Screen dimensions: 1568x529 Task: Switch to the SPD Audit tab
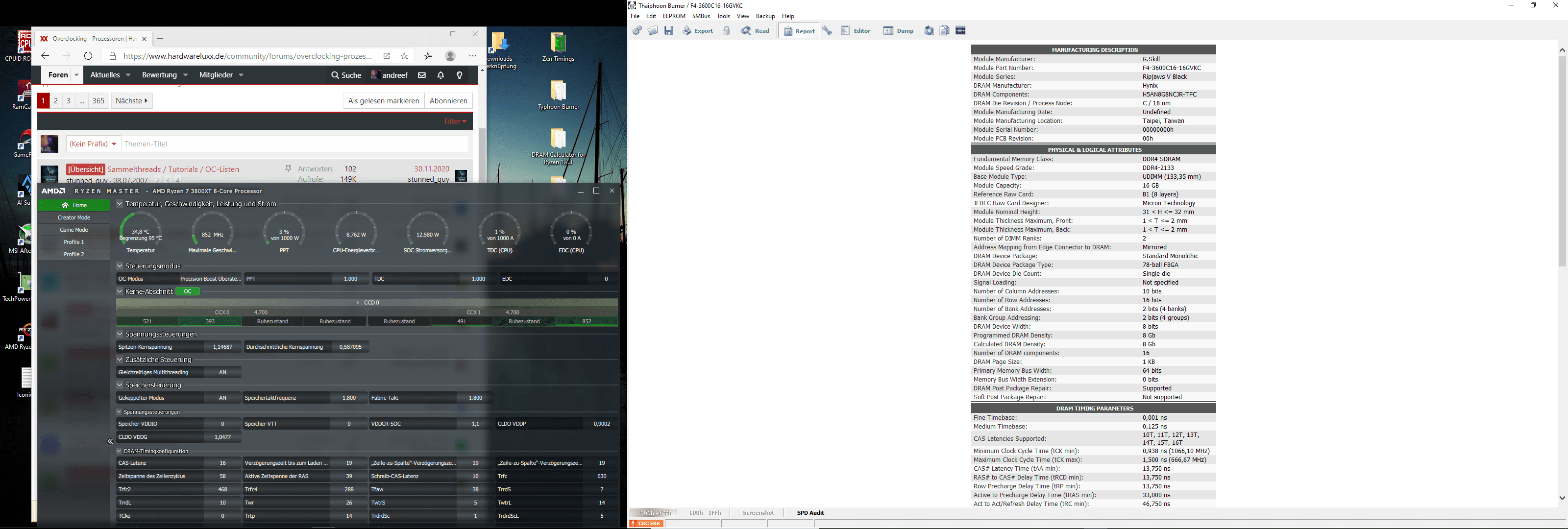coord(810,513)
